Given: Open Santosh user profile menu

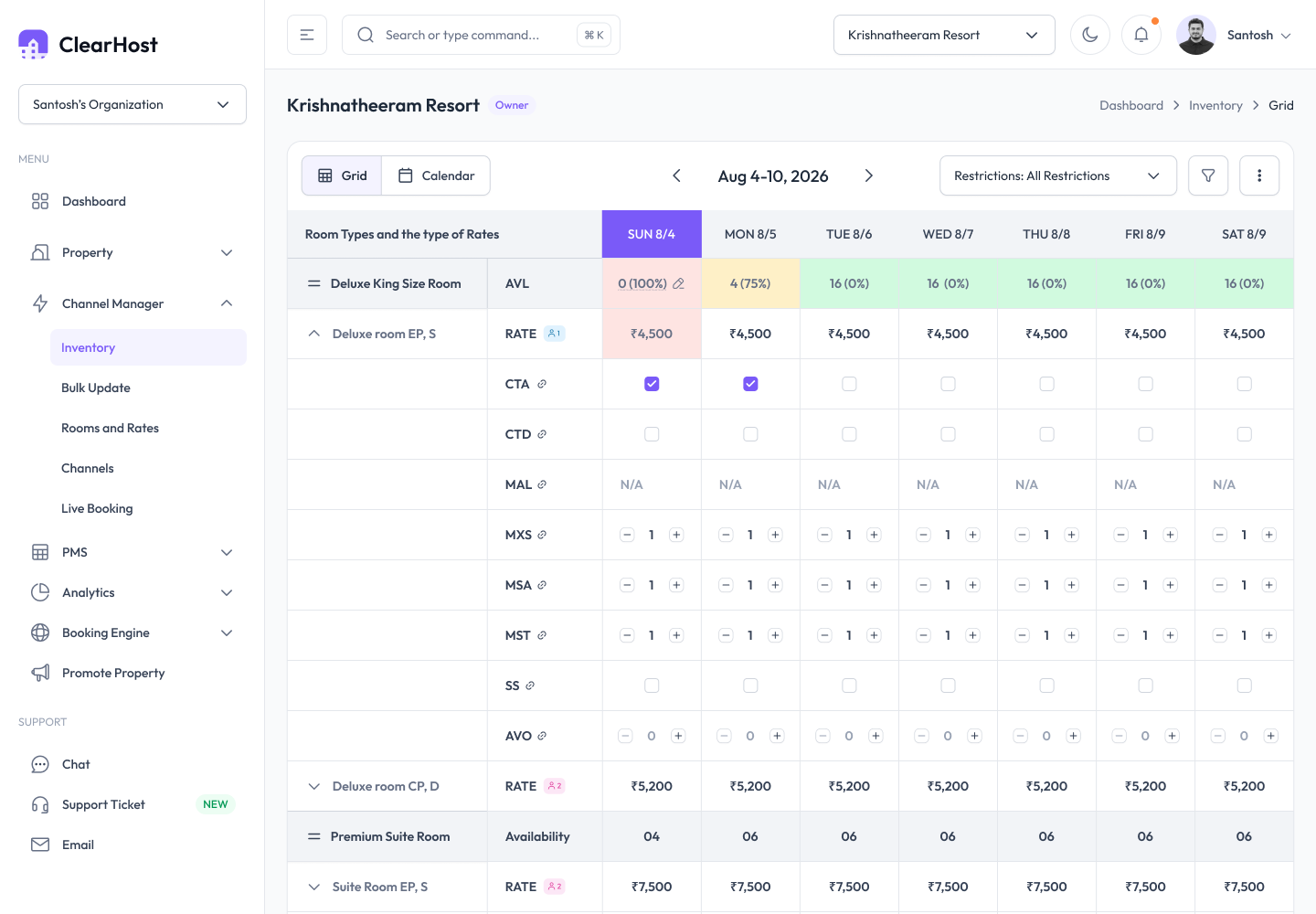Looking at the screenshot, I should [x=1235, y=35].
